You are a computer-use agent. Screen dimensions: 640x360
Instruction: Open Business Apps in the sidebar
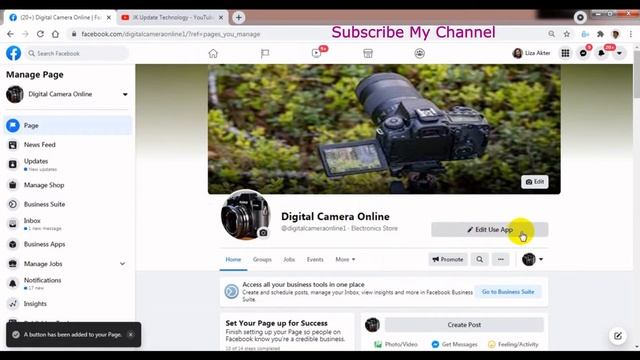point(68,244)
